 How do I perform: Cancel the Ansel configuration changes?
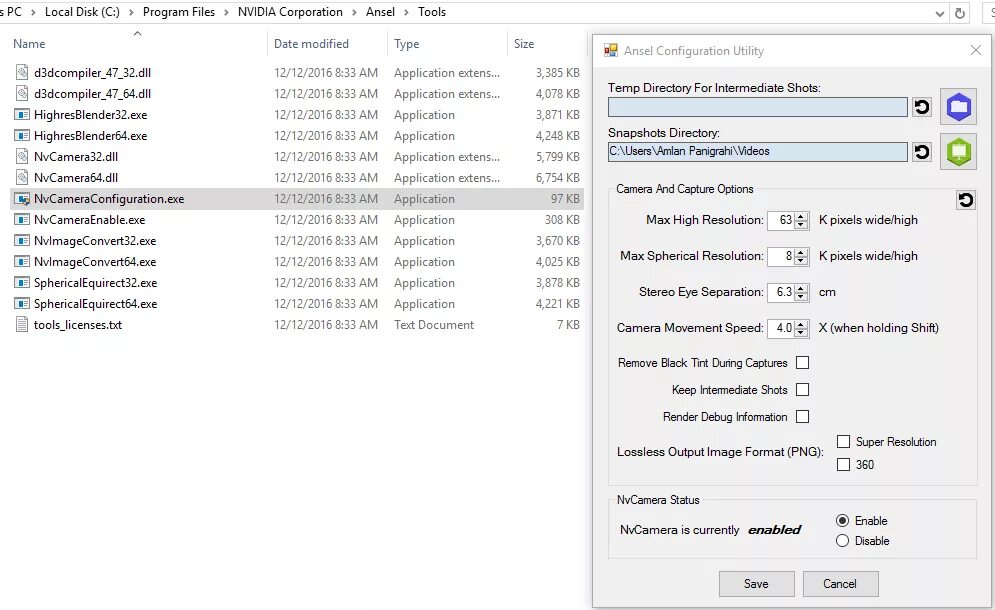point(840,584)
